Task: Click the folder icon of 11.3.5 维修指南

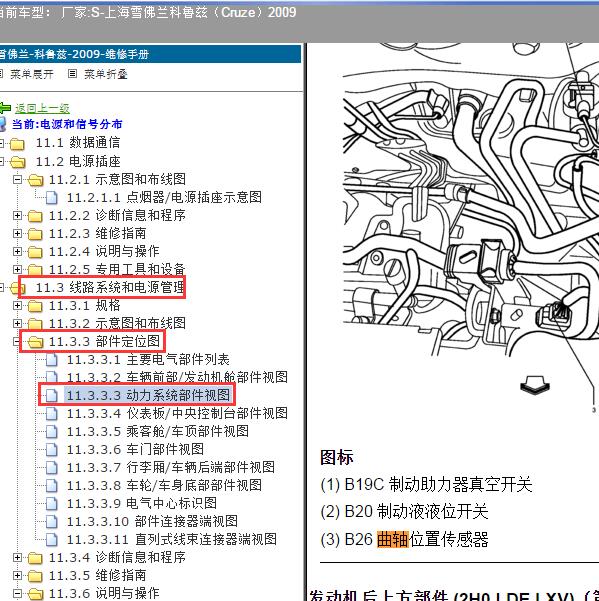Action: pos(35,576)
